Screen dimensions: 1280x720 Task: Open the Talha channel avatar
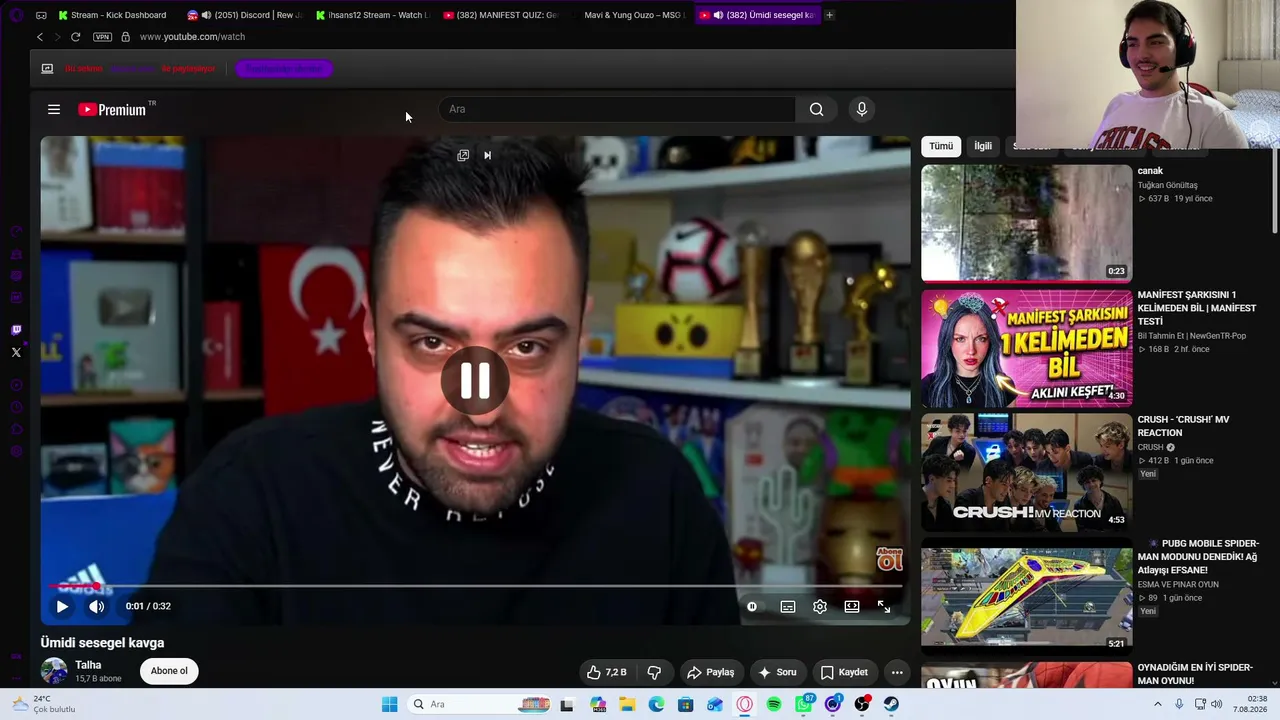point(54,671)
